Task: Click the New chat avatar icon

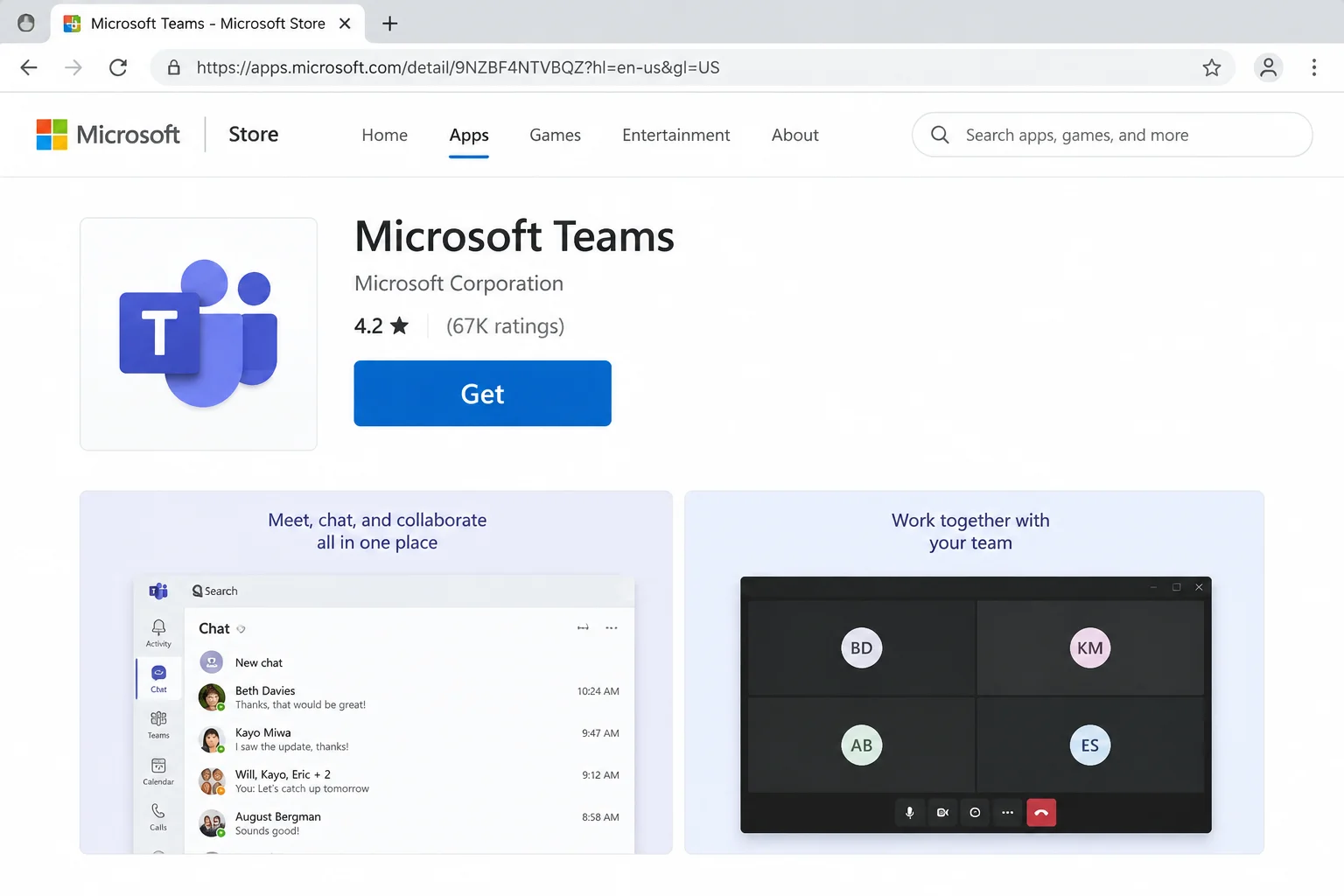Action: [x=212, y=662]
